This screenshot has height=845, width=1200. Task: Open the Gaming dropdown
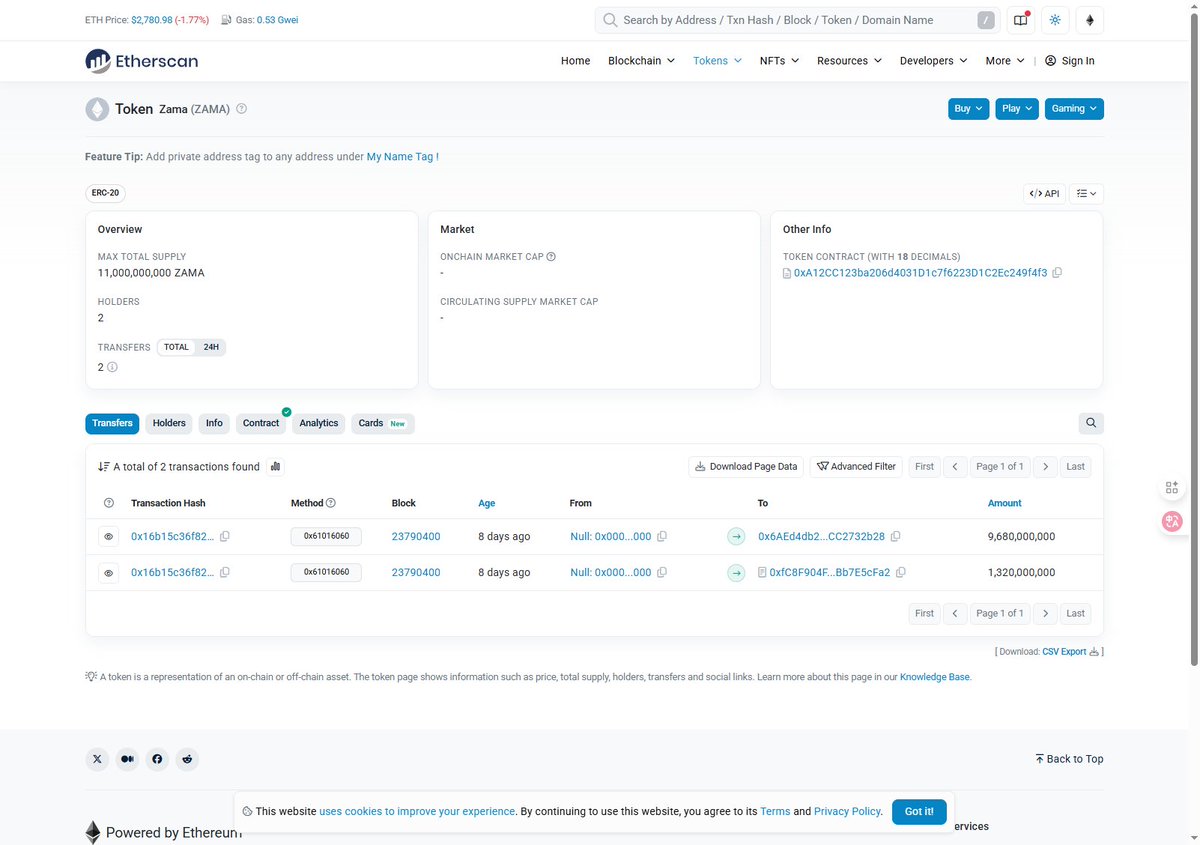click(x=1074, y=109)
